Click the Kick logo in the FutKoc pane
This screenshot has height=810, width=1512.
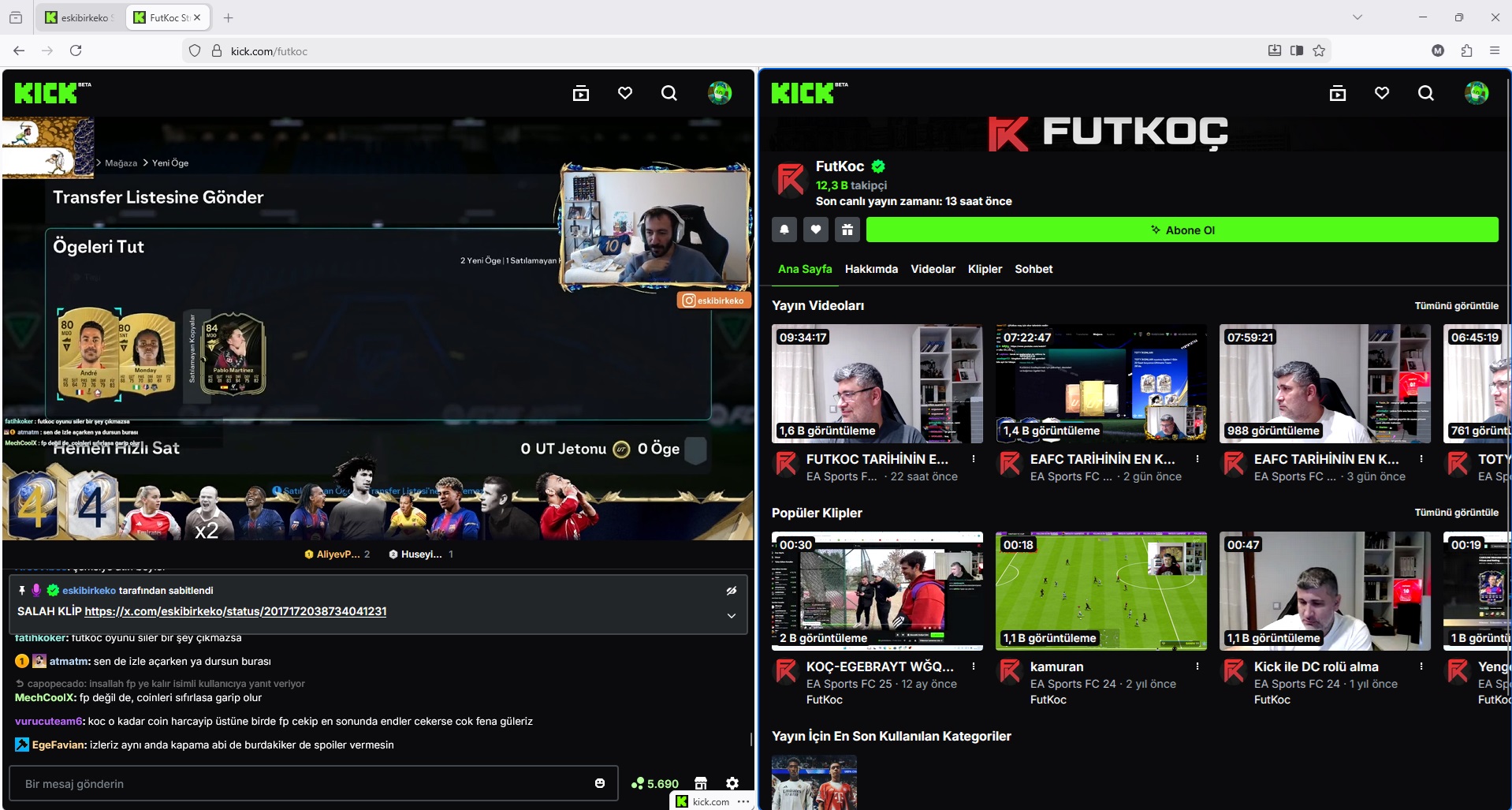pyautogui.click(x=809, y=93)
